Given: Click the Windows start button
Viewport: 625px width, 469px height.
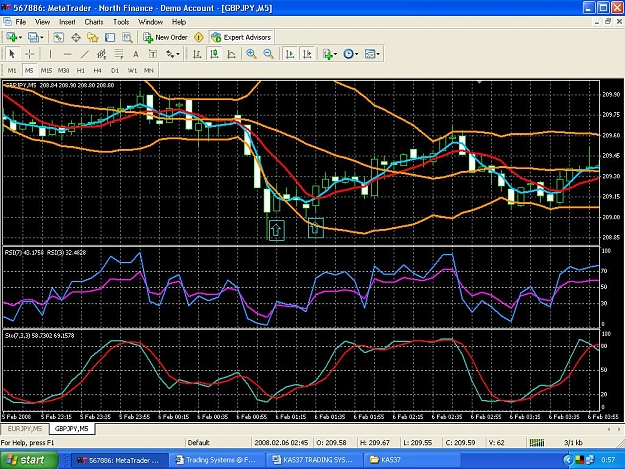Looking at the screenshot, I should [x=29, y=460].
